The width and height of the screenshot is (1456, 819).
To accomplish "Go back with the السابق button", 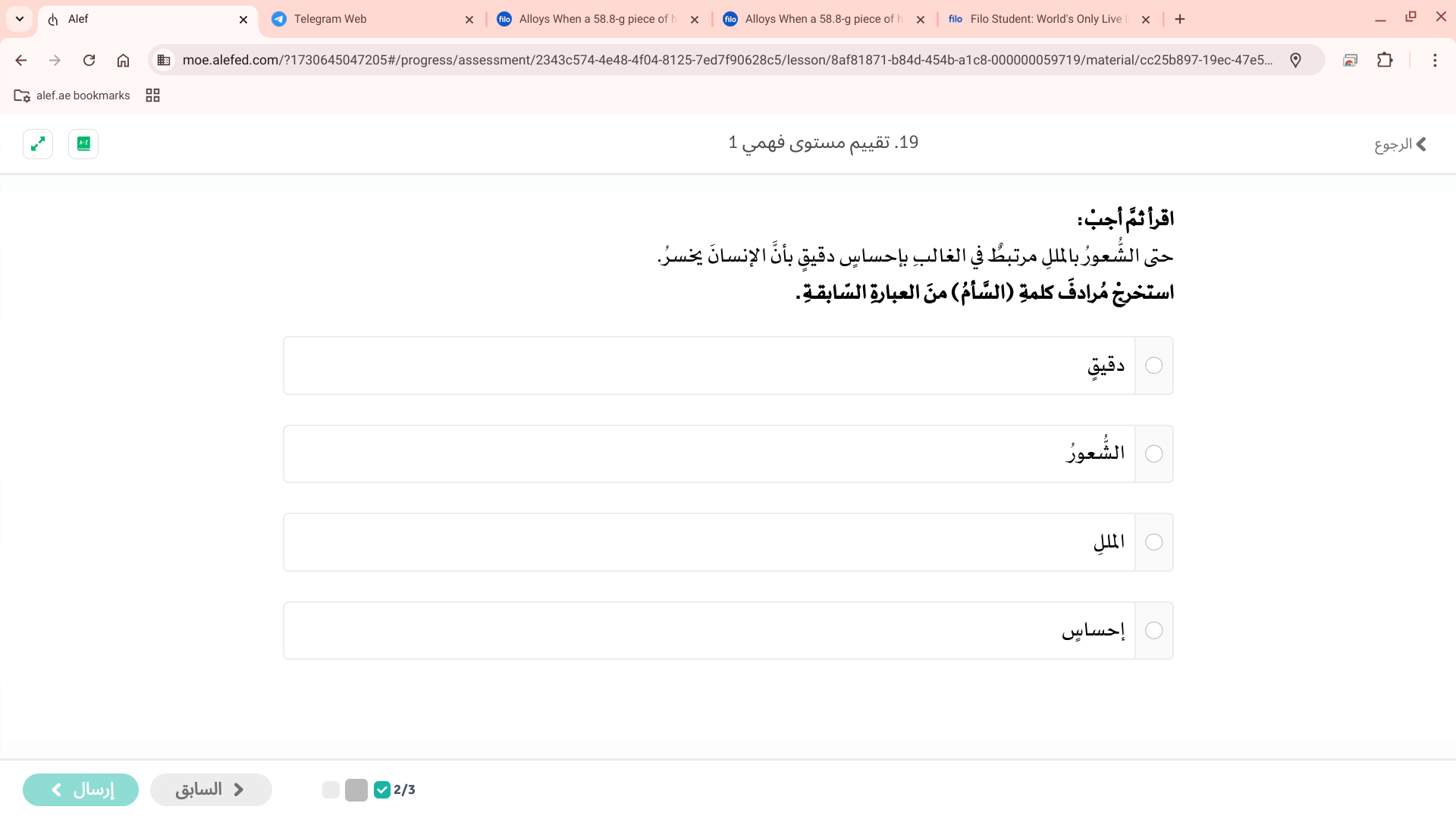I will tap(211, 789).
